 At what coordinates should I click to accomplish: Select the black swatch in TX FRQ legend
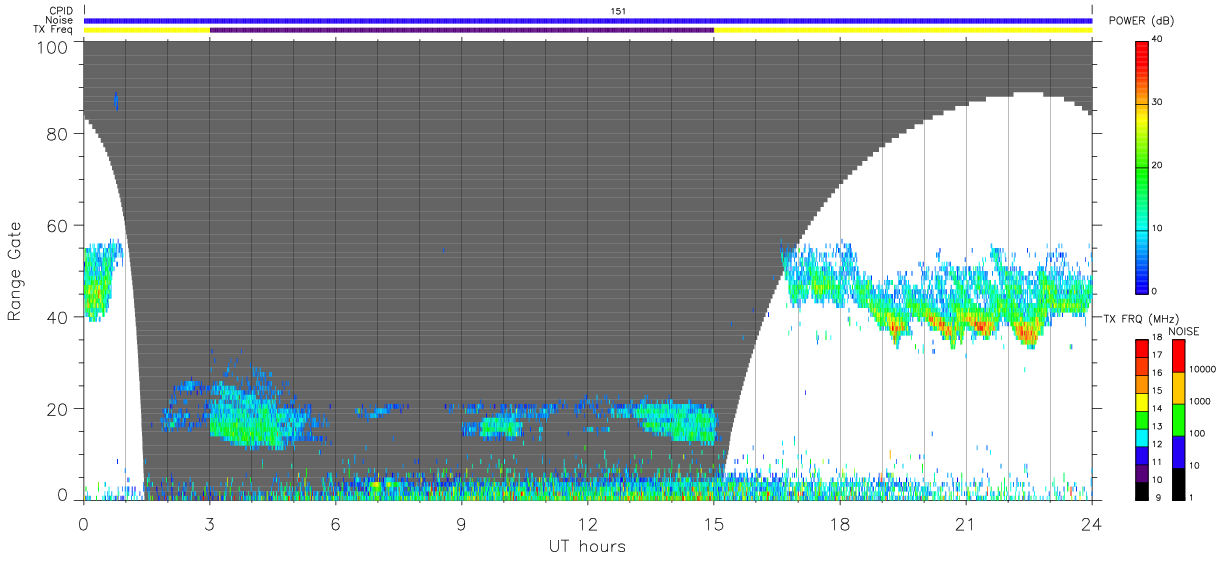click(1142, 491)
